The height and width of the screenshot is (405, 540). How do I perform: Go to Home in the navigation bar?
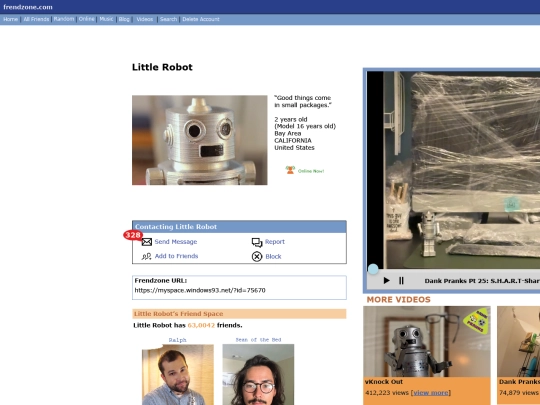point(10,19)
